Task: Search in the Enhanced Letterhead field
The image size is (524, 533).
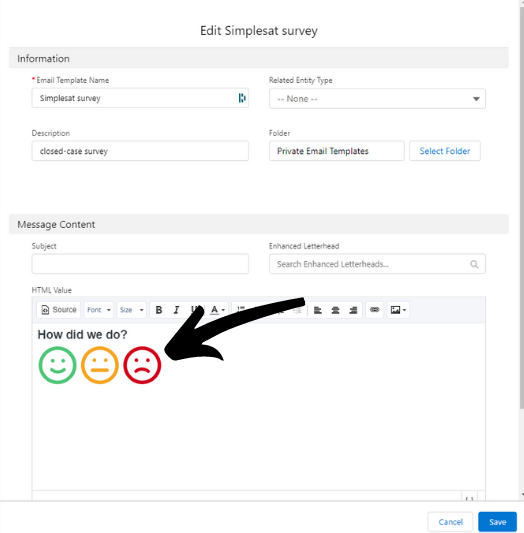Action: pos(377,264)
